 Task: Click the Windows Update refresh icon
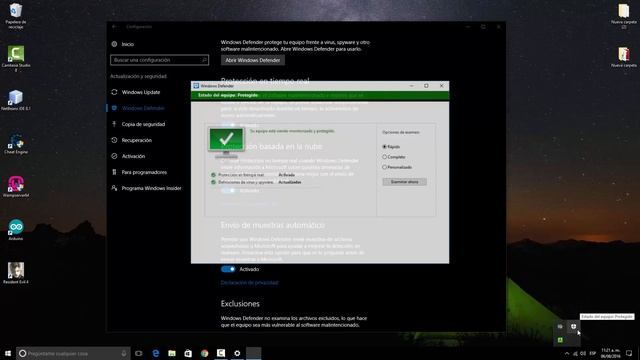pos(114,92)
